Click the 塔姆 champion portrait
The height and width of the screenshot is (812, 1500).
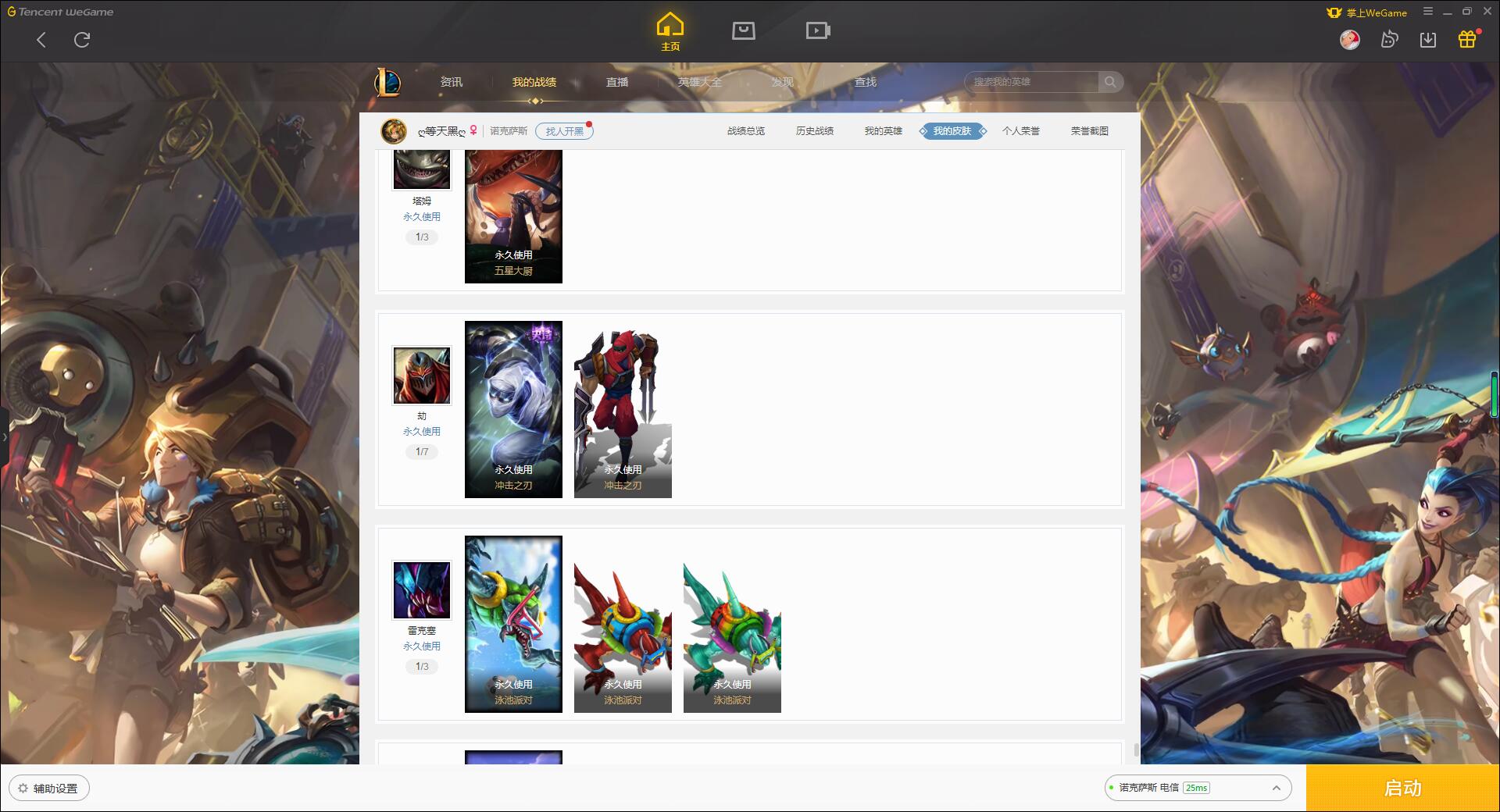pyautogui.click(x=422, y=169)
